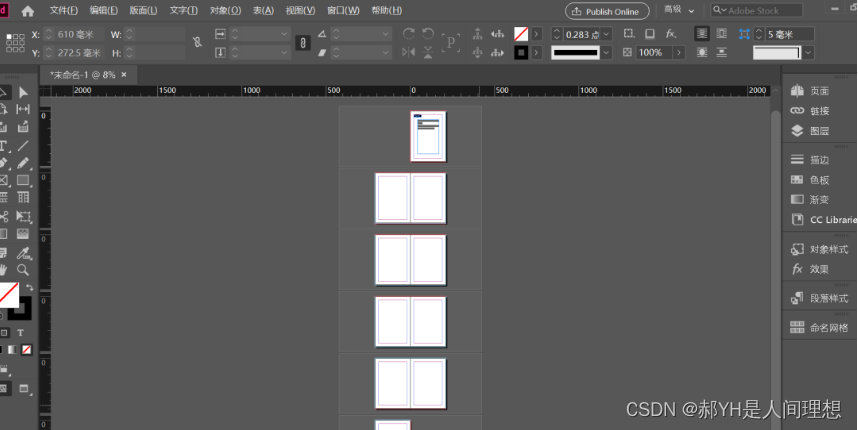Image resolution: width=858 pixels, height=430 pixels.
Task: Open the rotation angle dropdown
Action: click(x=385, y=34)
